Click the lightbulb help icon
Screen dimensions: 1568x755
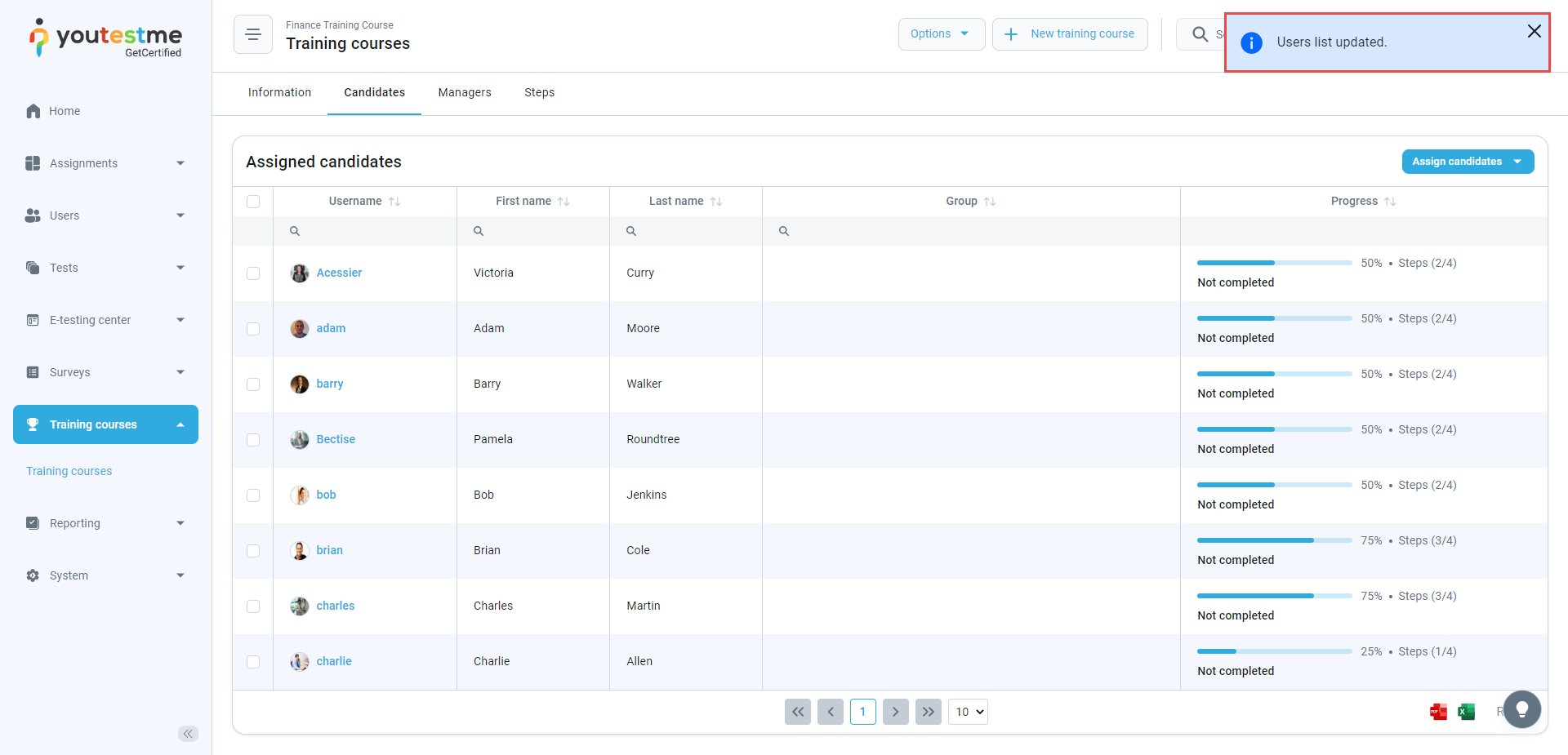(1521, 709)
